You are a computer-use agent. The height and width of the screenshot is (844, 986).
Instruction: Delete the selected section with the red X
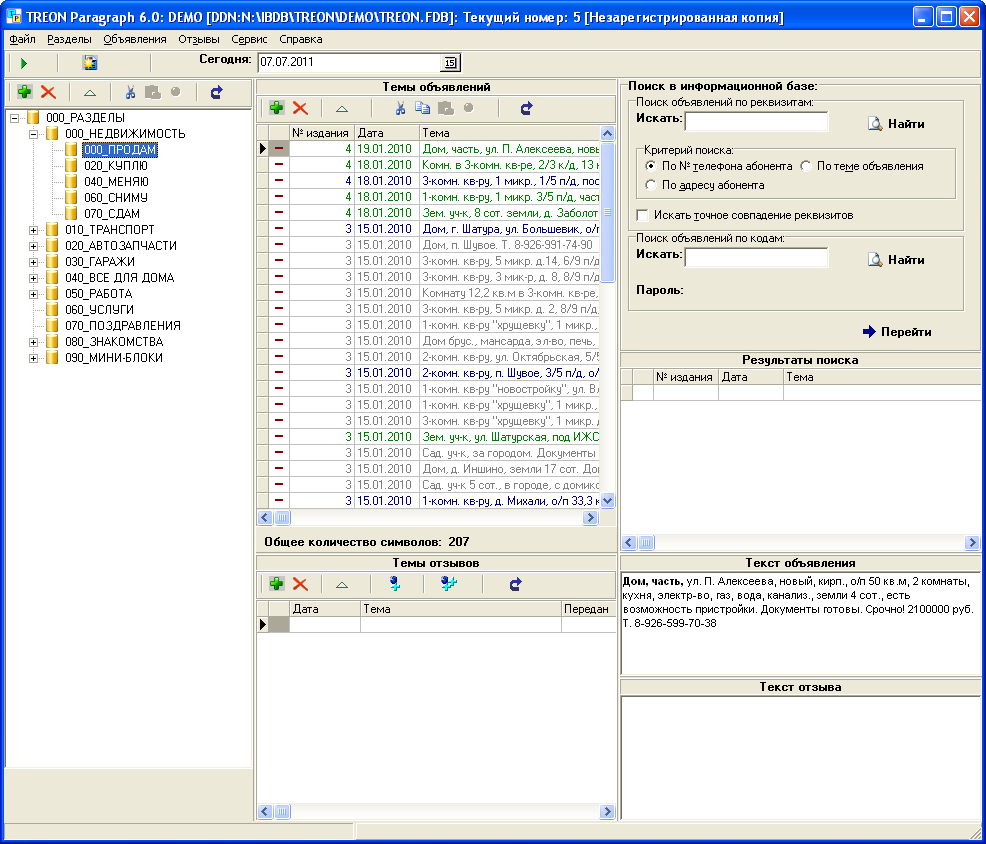(48, 92)
